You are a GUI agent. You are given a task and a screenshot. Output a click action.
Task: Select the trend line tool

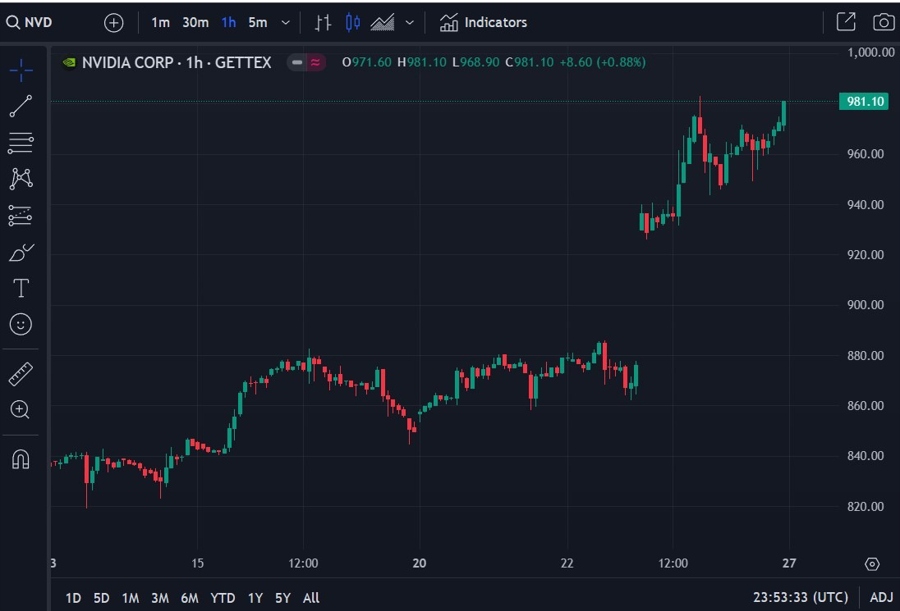[x=21, y=106]
